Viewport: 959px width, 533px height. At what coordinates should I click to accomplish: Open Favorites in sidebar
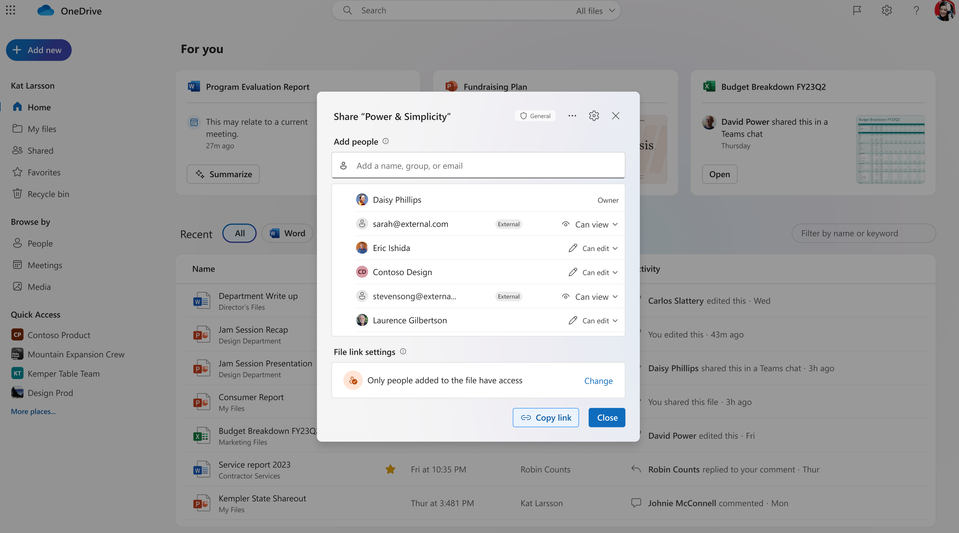coord(36,173)
